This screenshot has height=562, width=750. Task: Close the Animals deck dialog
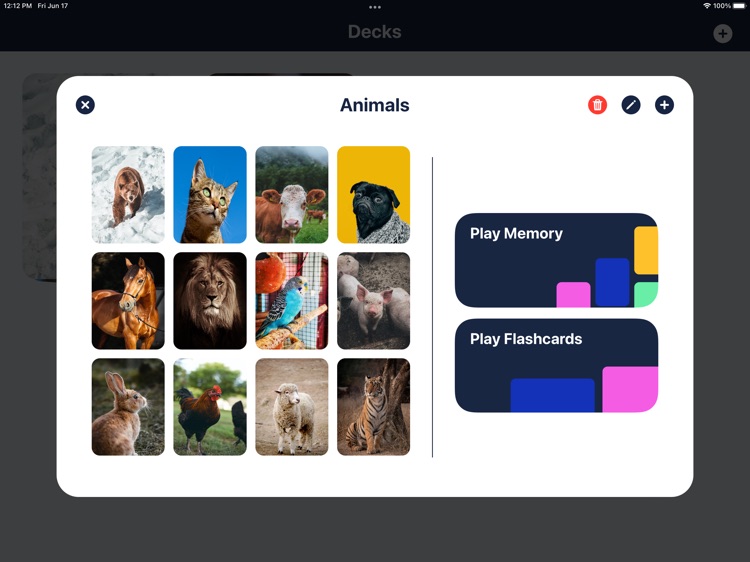[85, 105]
